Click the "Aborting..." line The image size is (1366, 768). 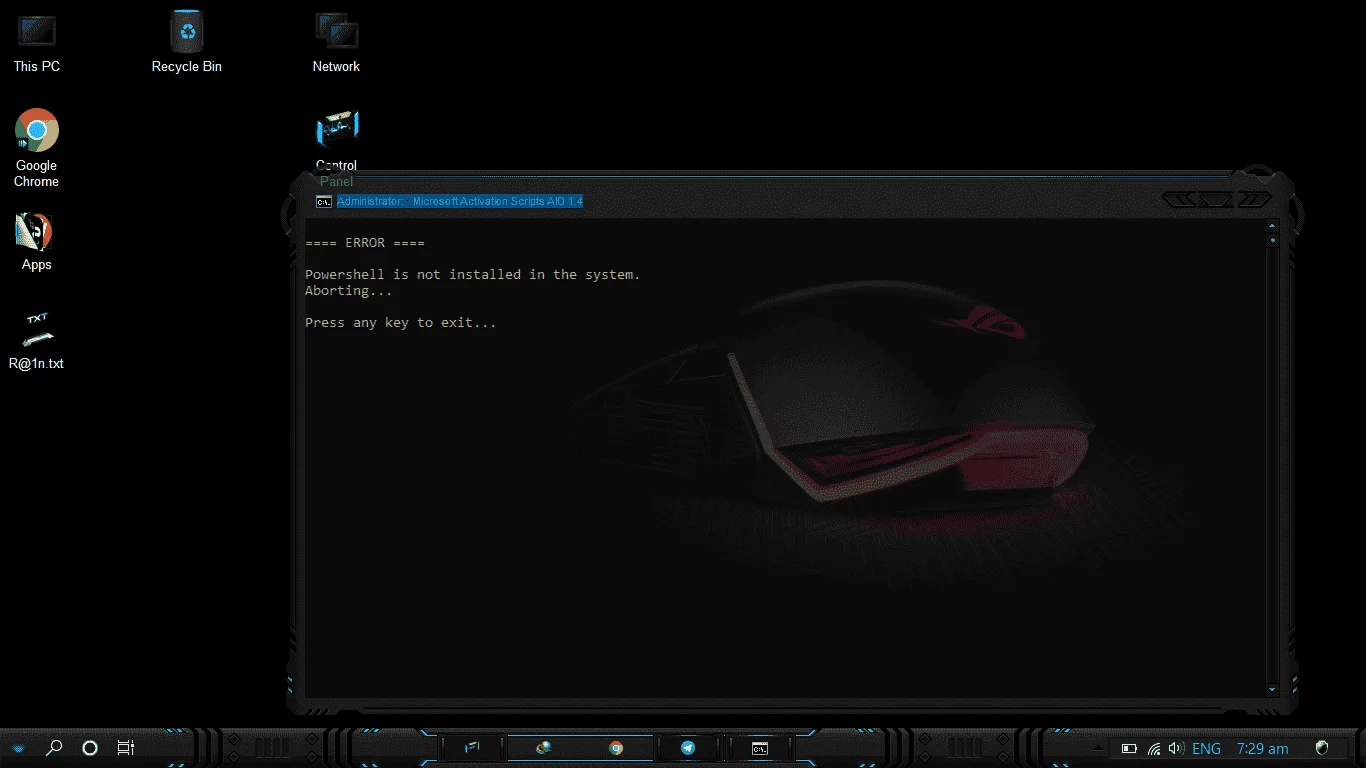(x=349, y=291)
